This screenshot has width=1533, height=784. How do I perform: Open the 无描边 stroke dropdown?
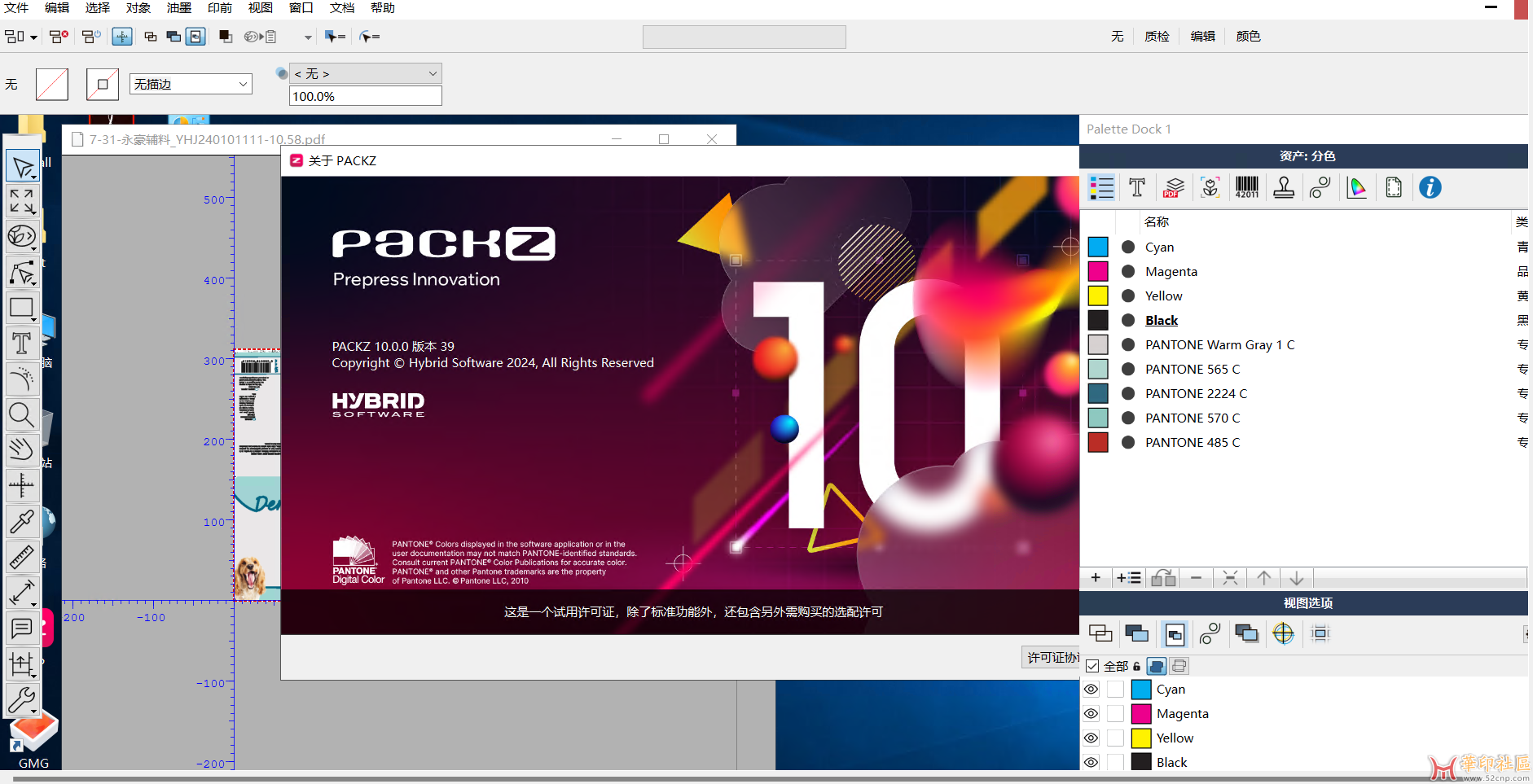(x=191, y=85)
